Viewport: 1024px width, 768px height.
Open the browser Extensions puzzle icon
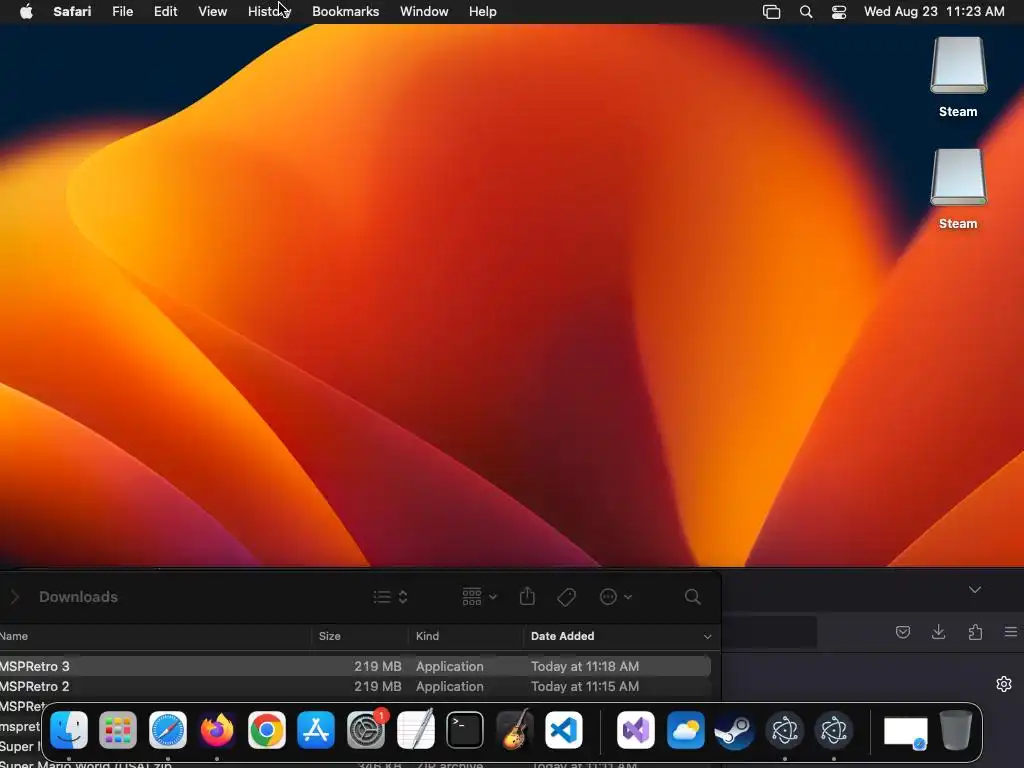975,632
